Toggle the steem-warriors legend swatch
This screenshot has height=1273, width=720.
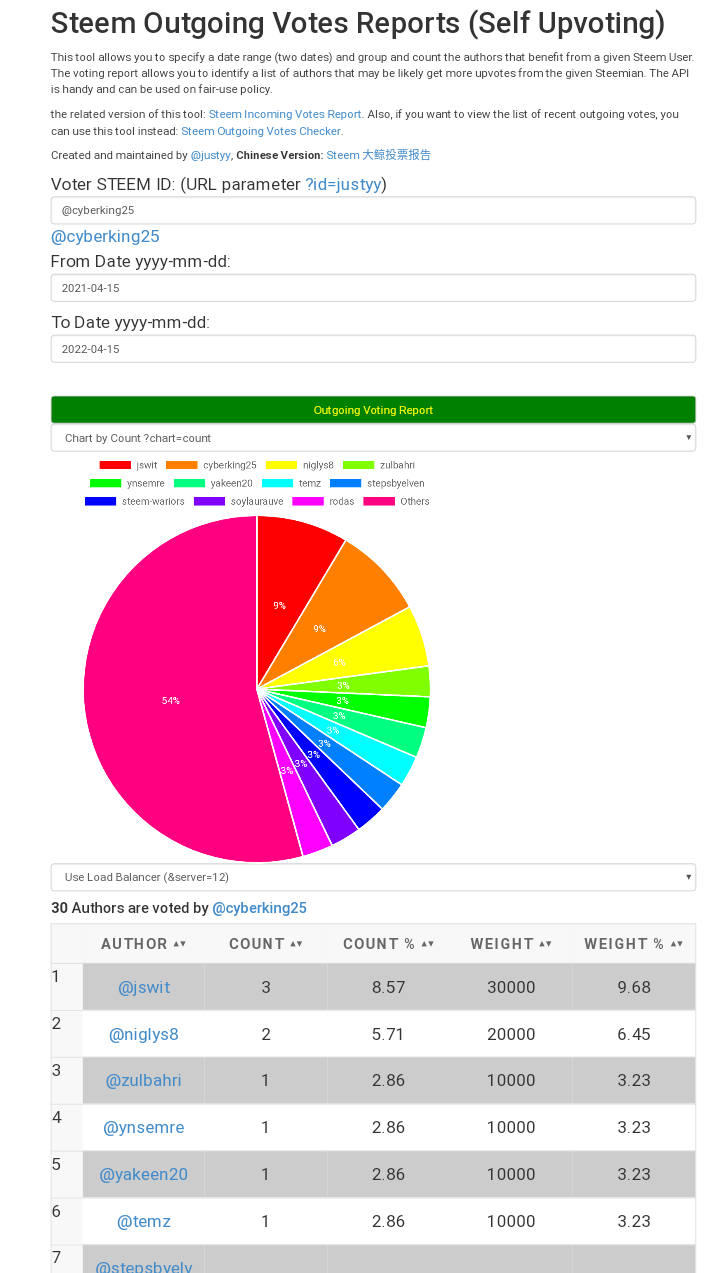pyautogui.click(x=101, y=501)
